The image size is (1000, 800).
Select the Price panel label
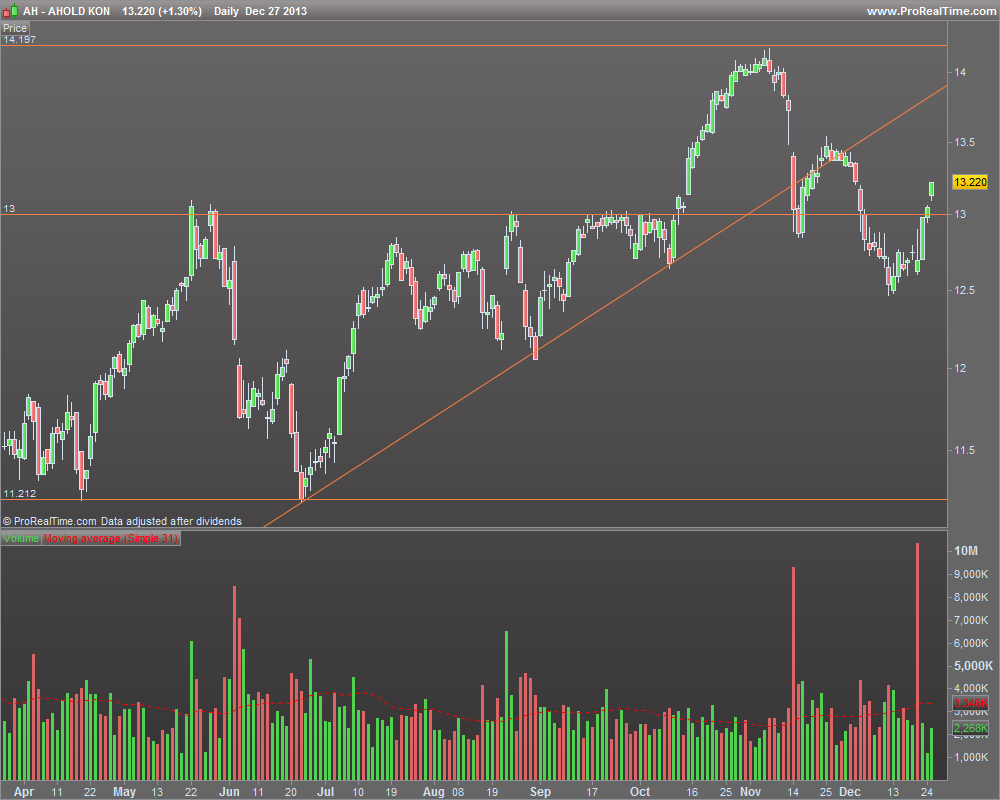pyautogui.click(x=15, y=28)
